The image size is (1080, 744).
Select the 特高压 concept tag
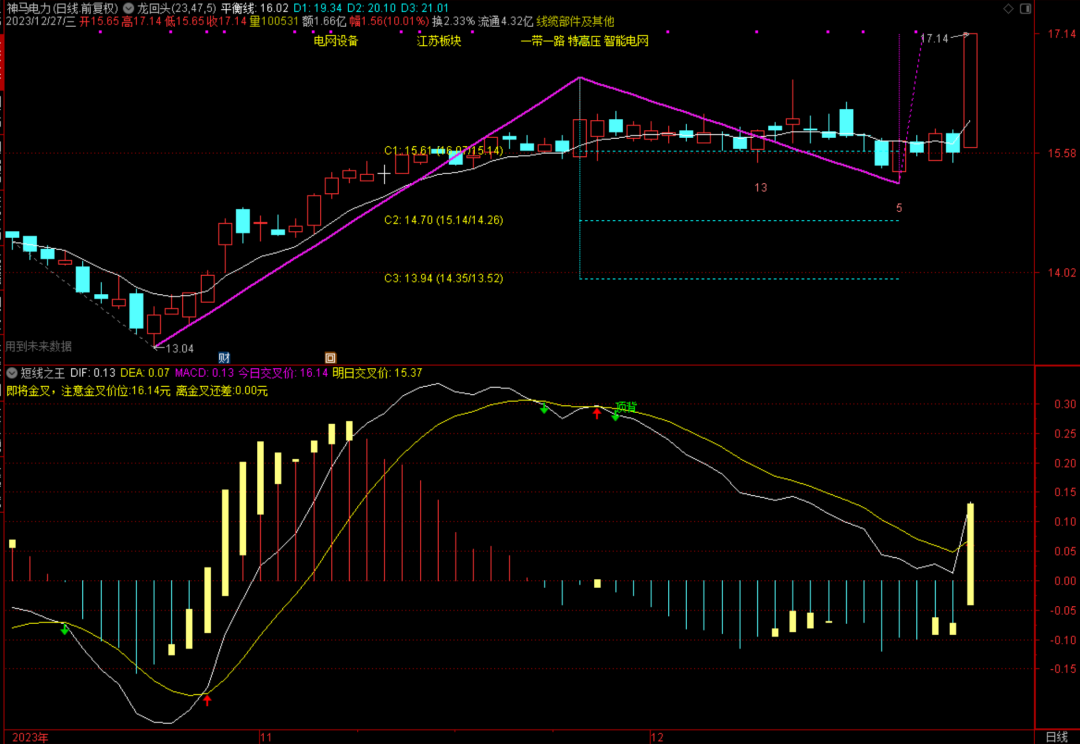pos(582,41)
